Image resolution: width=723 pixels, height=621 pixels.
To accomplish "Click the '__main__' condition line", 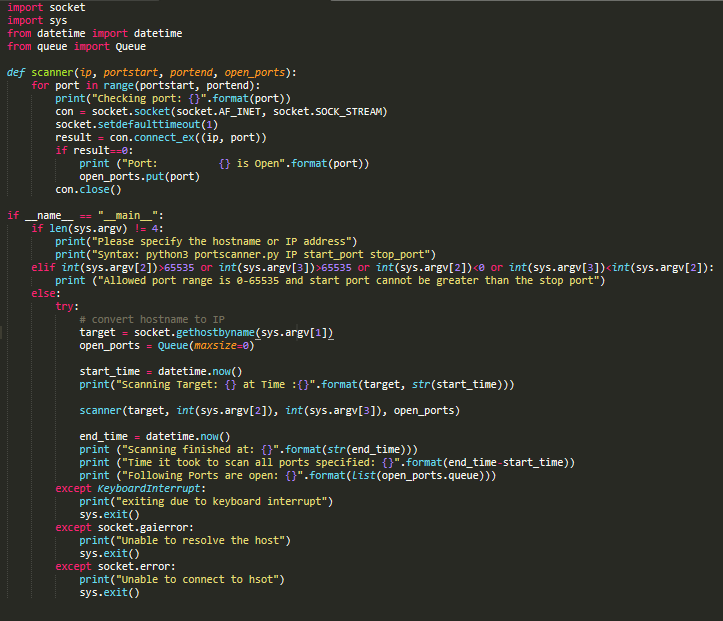I will (85, 215).
